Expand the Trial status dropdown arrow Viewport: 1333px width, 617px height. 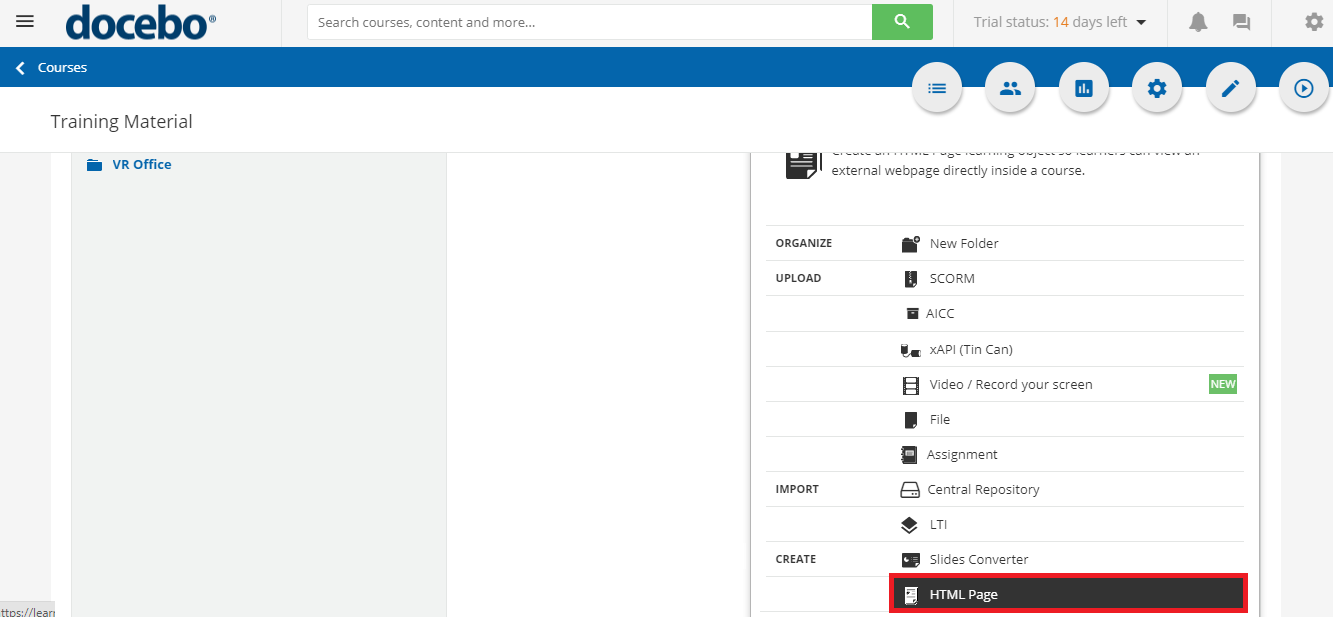click(x=1141, y=22)
